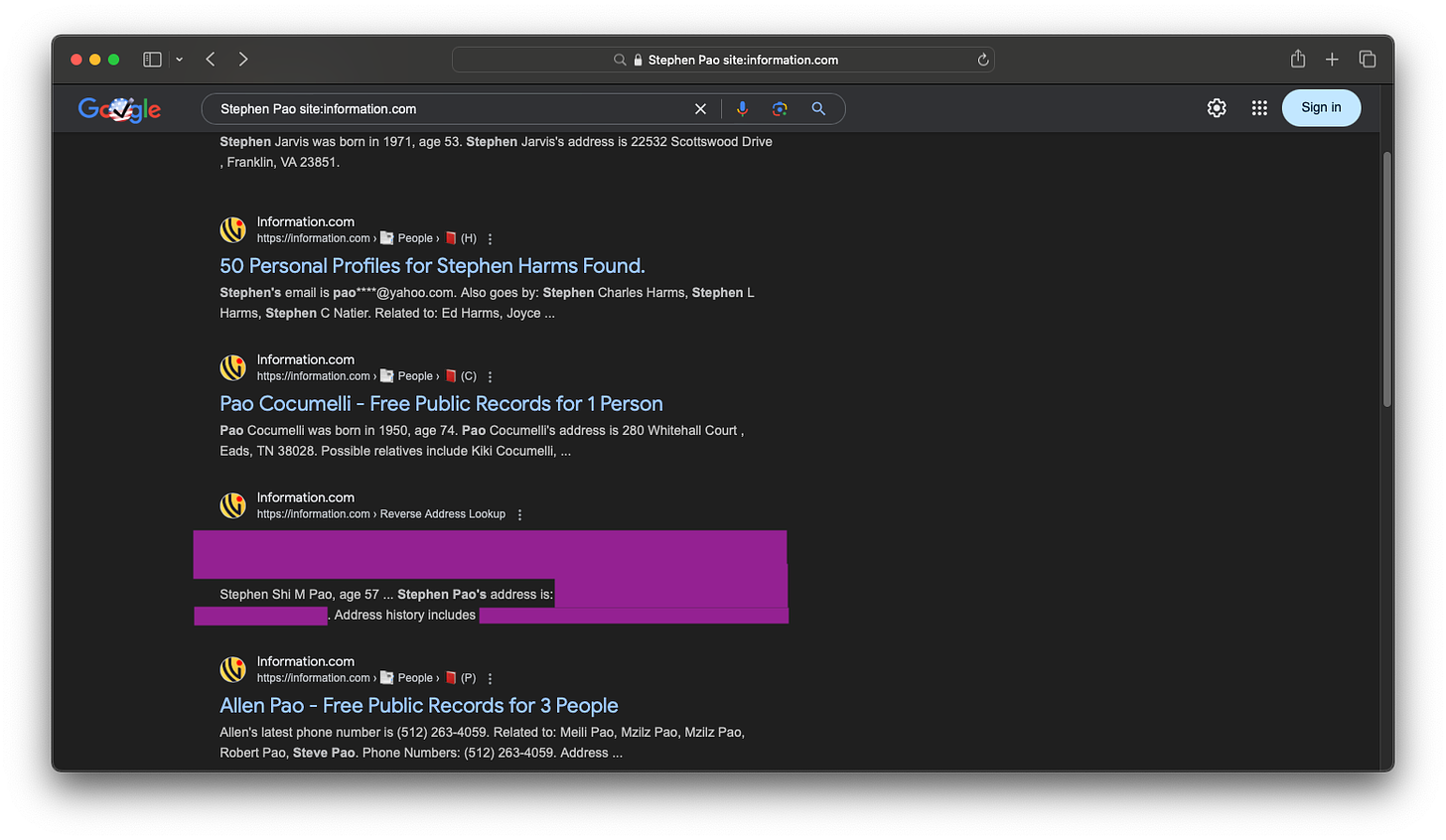1446x840 pixels.
Task: Click the snippet with '280 Whitehall Court'
Action: (482, 441)
